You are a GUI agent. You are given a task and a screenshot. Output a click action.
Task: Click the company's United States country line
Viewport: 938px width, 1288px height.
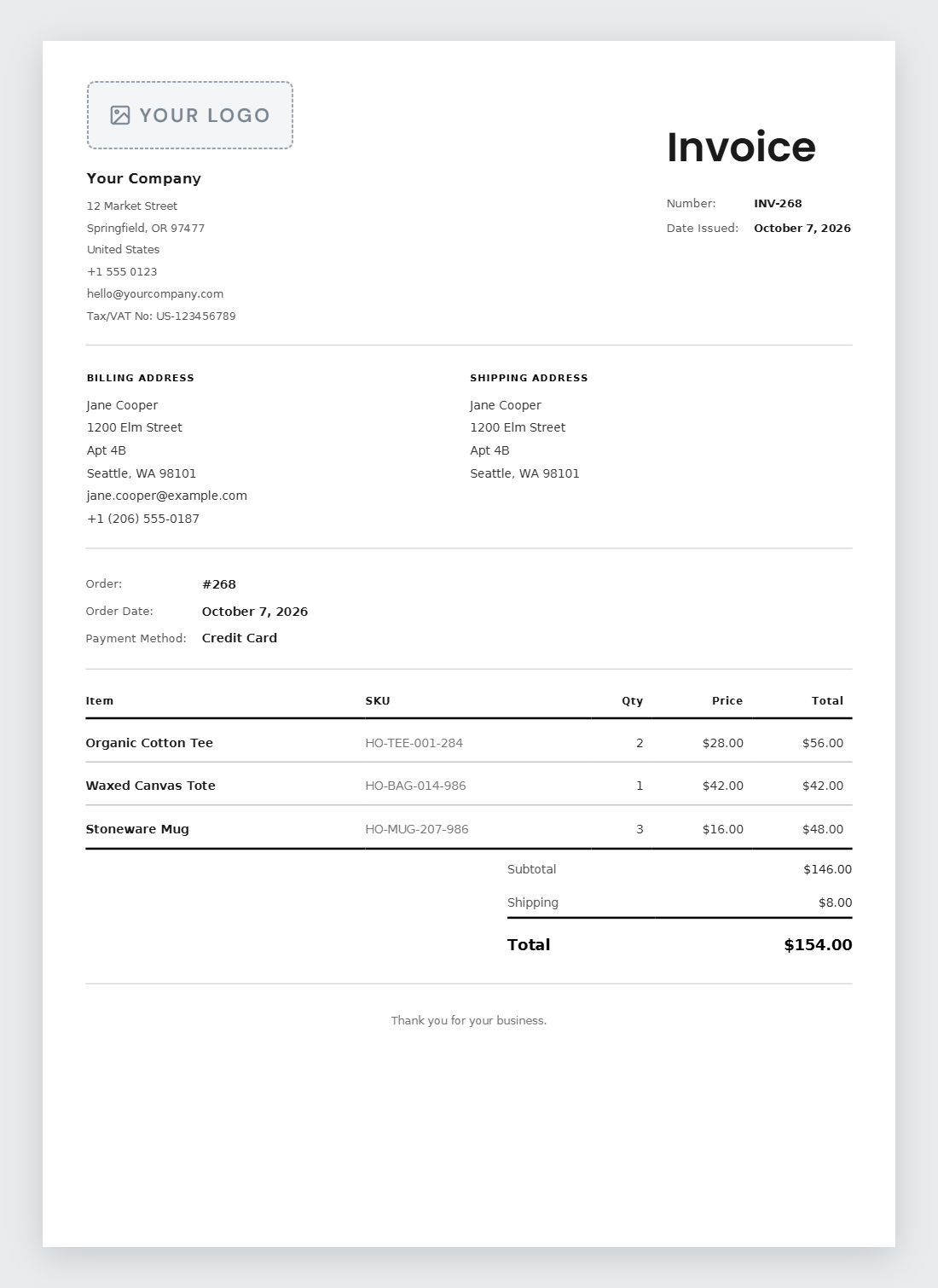click(124, 250)
